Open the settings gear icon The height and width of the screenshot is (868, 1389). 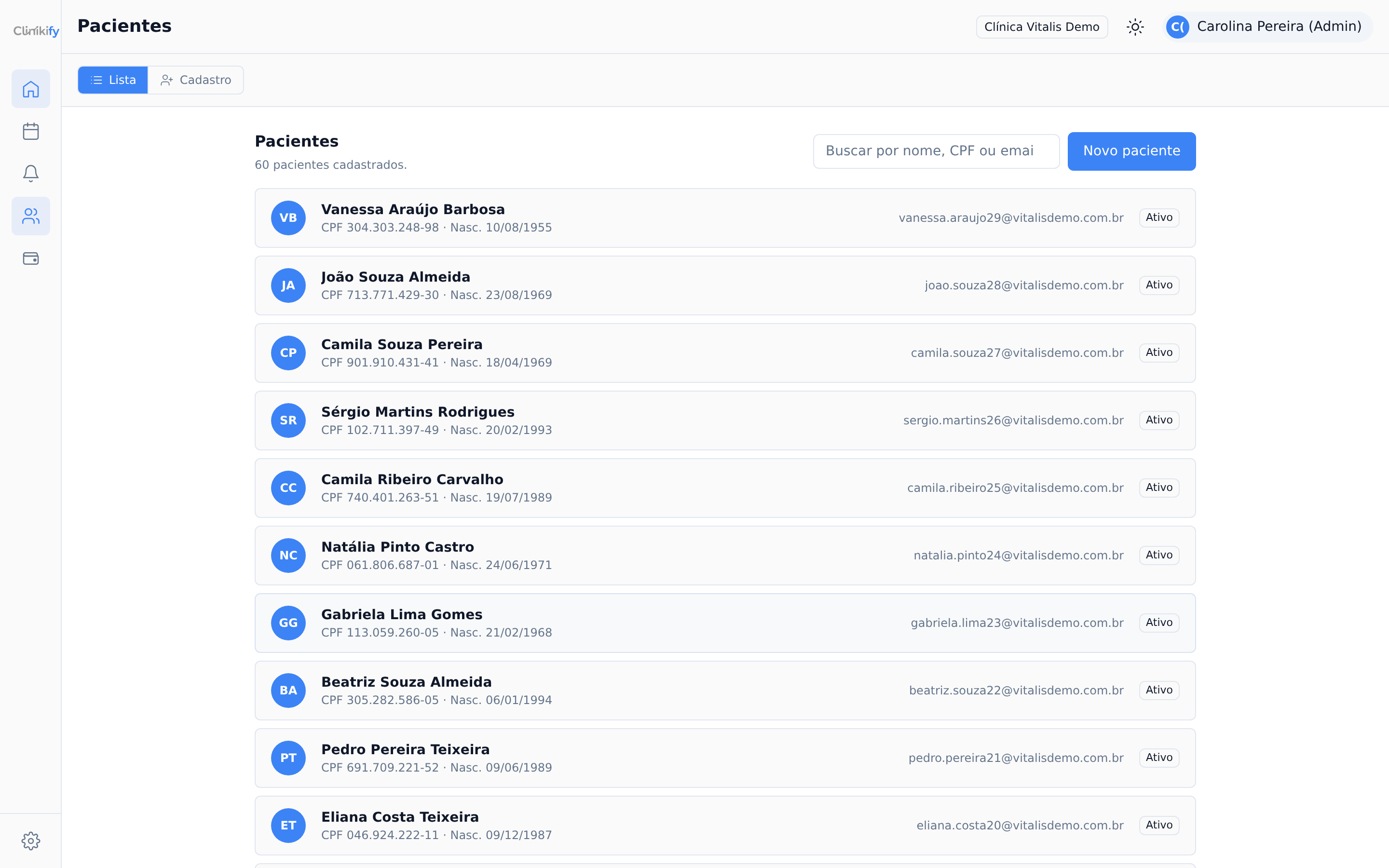(31, 841)
